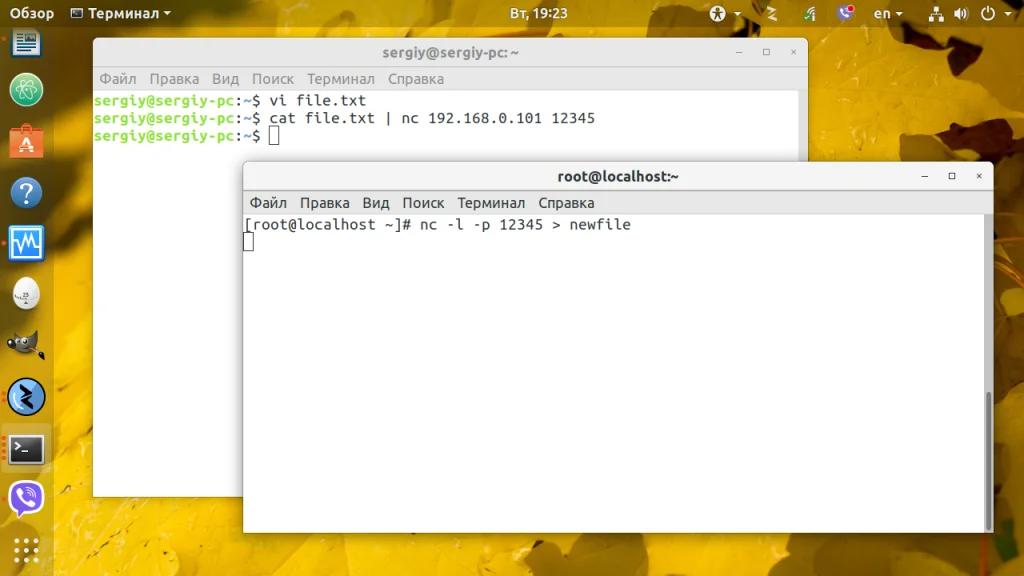Open Файл menu in root@localhost terminal
This screenshot has width=1024, height=576.
tap(268, 203)
